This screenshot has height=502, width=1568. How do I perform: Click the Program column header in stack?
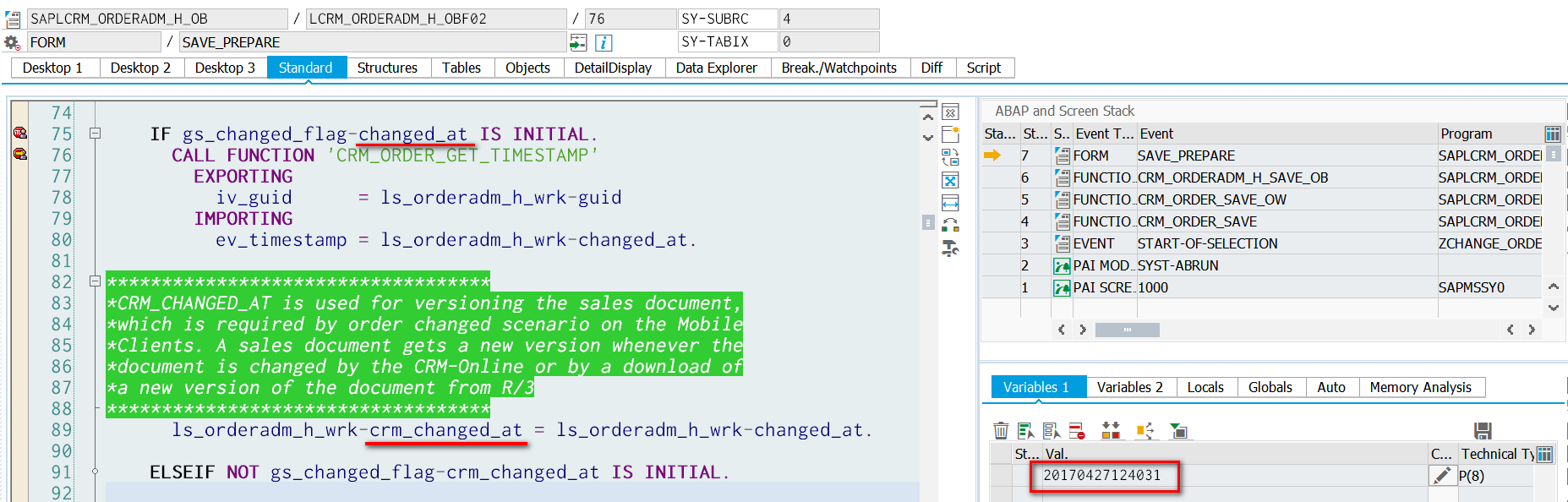tap(1490, 134)
